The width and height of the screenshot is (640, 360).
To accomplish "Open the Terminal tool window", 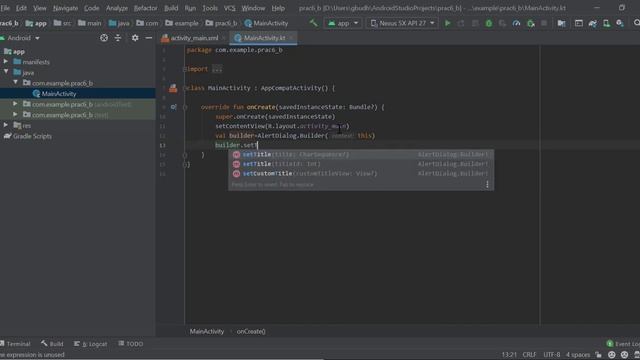I will click(16, 344).
